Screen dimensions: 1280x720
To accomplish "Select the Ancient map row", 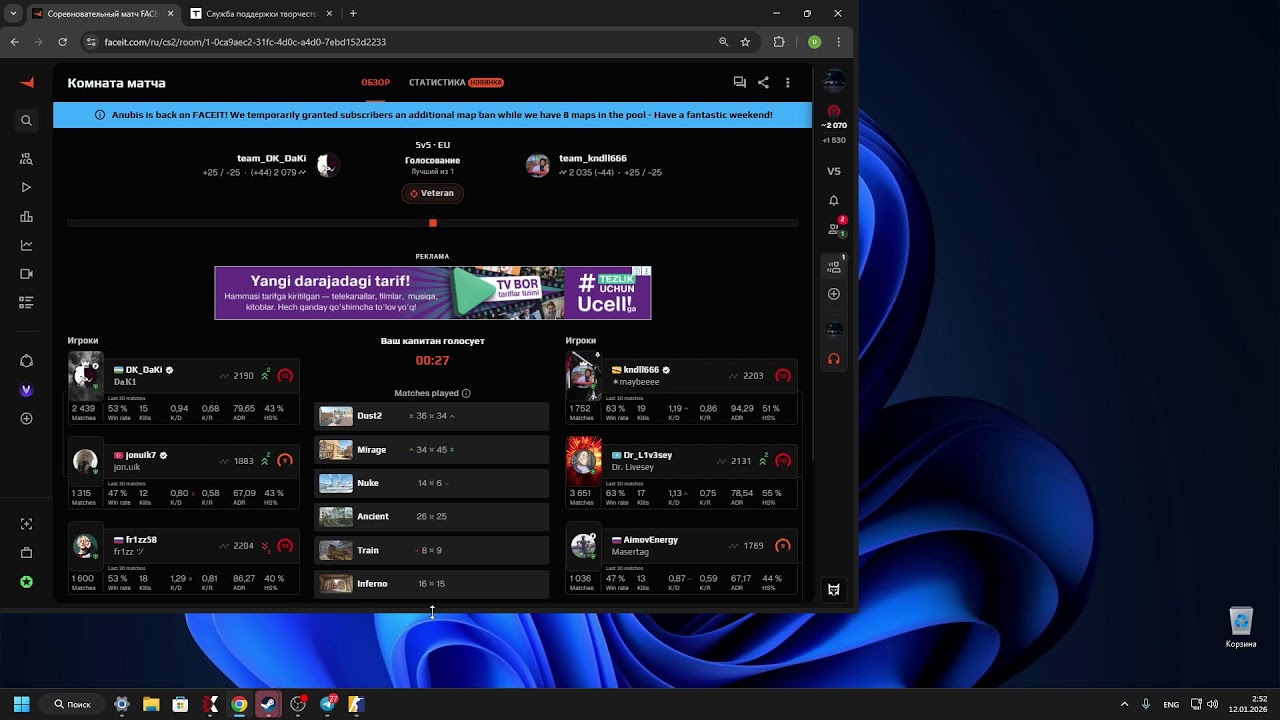I will [x=432, y=517].
